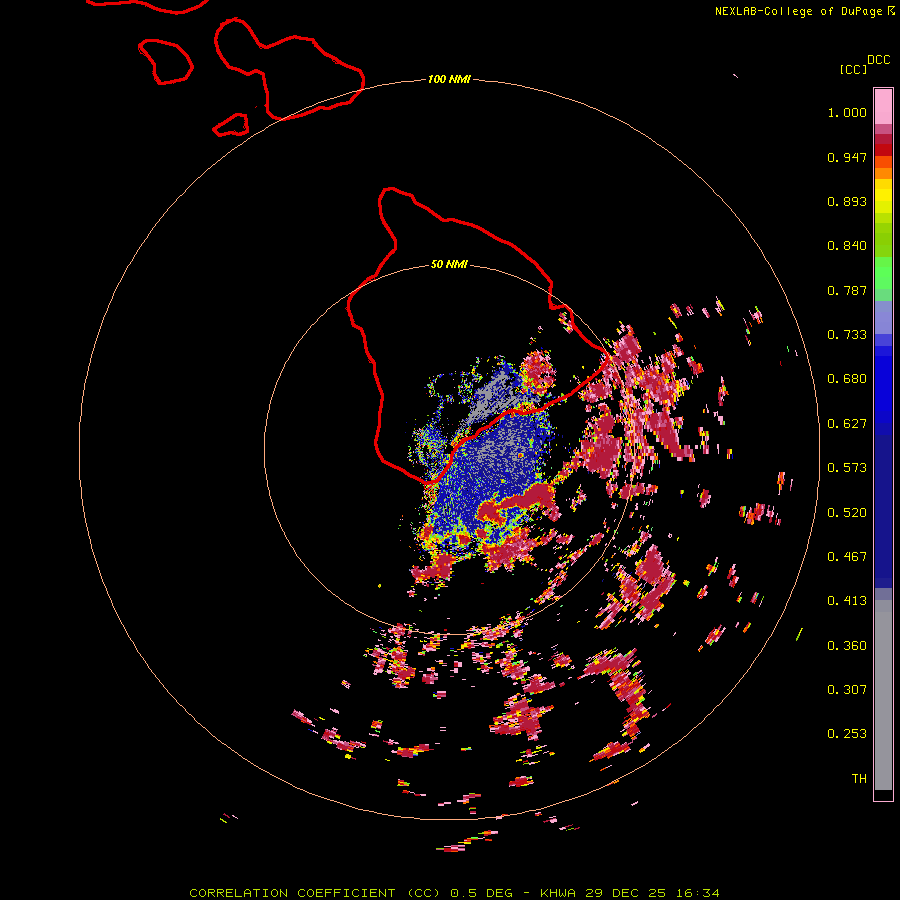The height and width of the screenshot is (900, 900).
Task: Click the KHWA radar site identifier
Action: (557, 893)
